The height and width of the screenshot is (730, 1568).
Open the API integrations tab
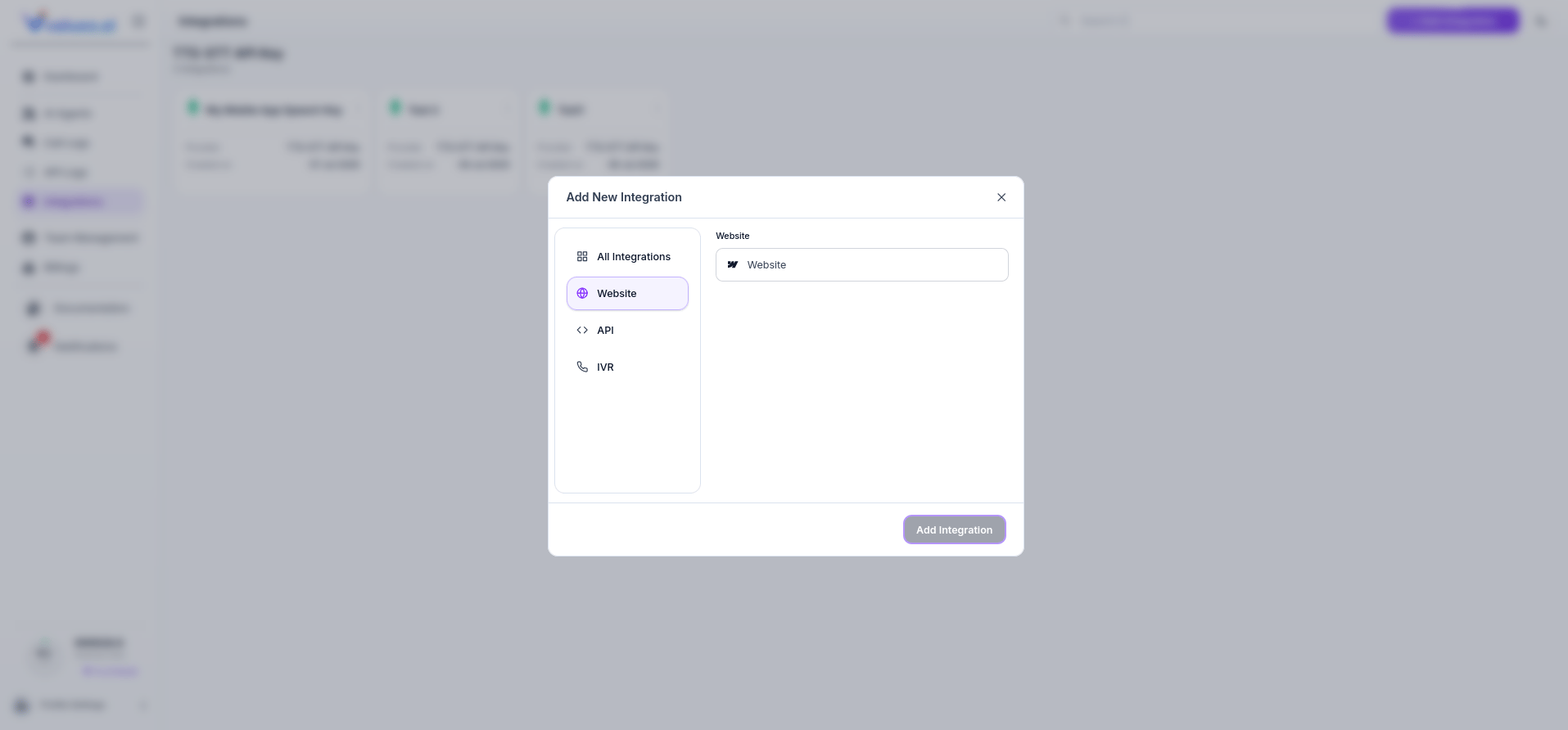(x=627, y=331)
